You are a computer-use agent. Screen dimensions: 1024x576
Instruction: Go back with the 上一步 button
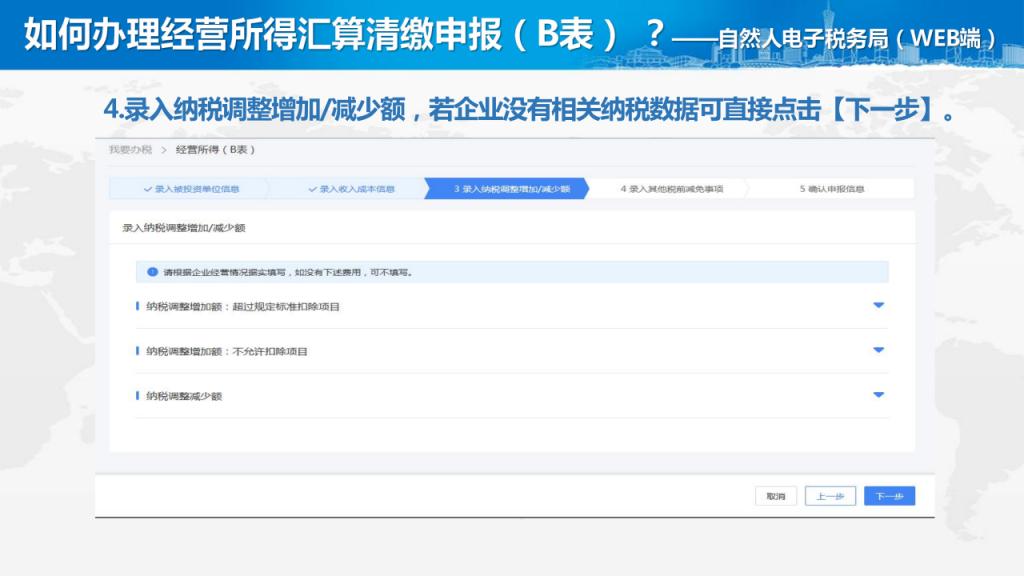pyautogui.click(x=830, y=496)
